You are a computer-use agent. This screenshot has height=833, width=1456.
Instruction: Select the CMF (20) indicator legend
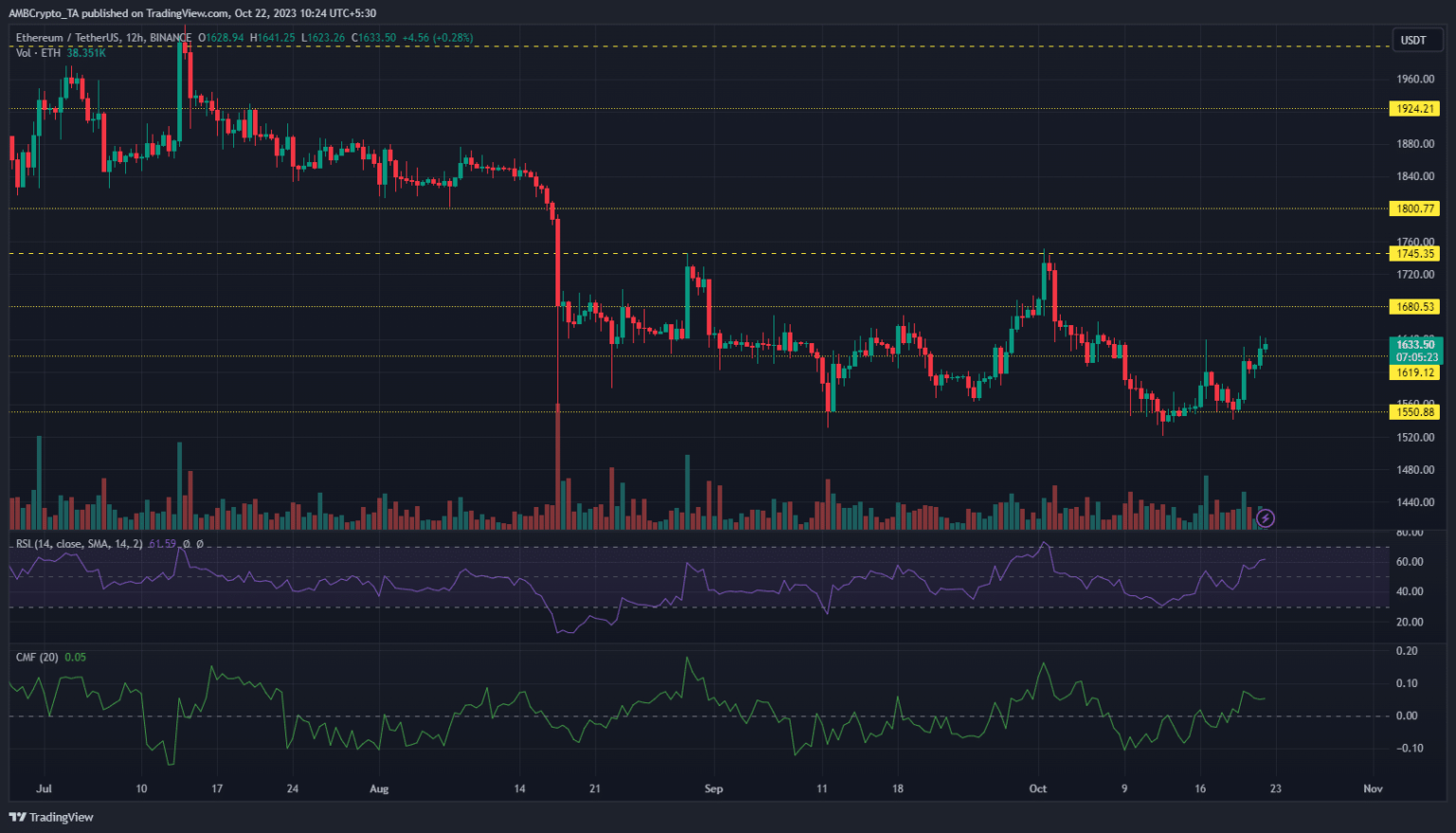(x=38, y=657)
